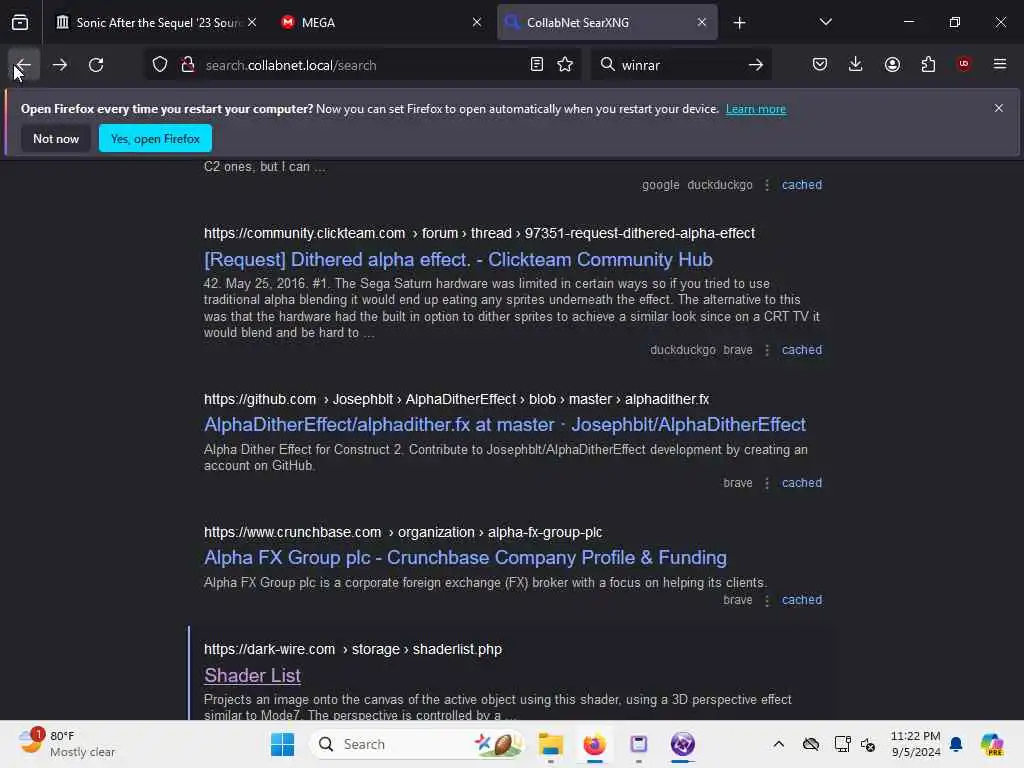Go back one page in Firefox
The height and width of the screenshot is (768, 1024).
point(24,65)
